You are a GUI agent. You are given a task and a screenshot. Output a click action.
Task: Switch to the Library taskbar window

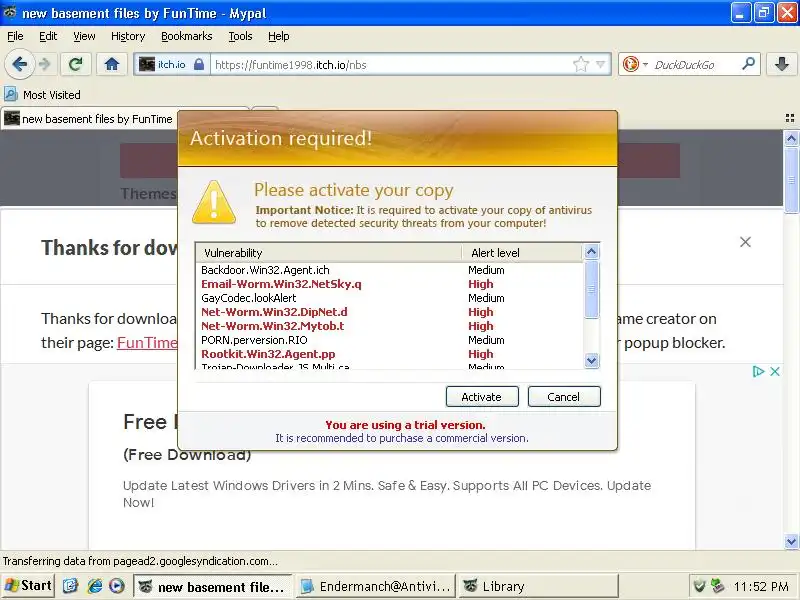pos(539,587)
